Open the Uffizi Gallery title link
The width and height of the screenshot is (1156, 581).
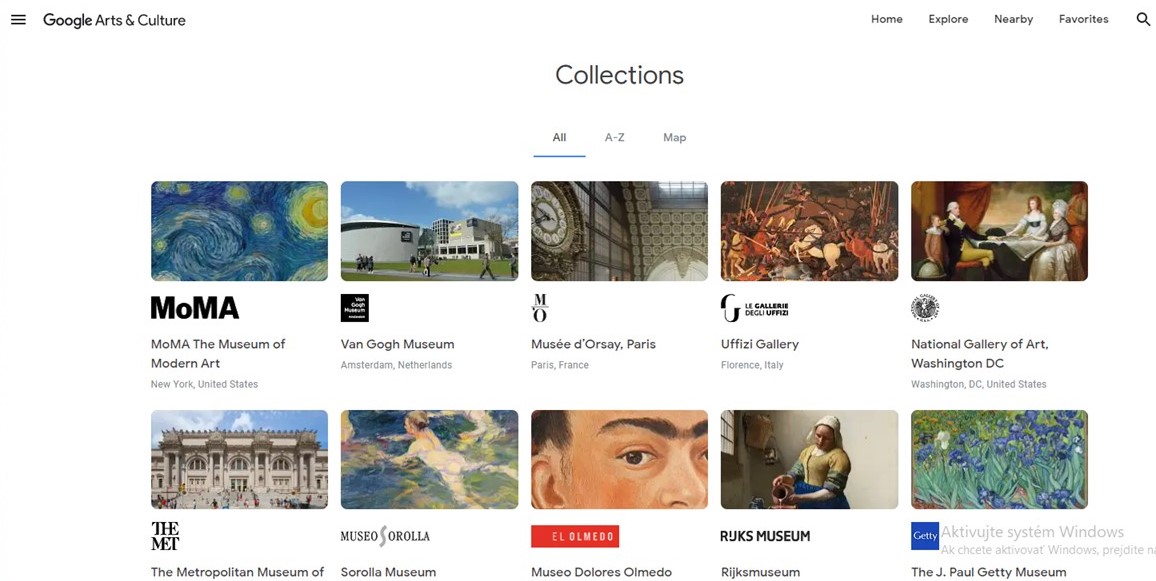pos(760,344)
